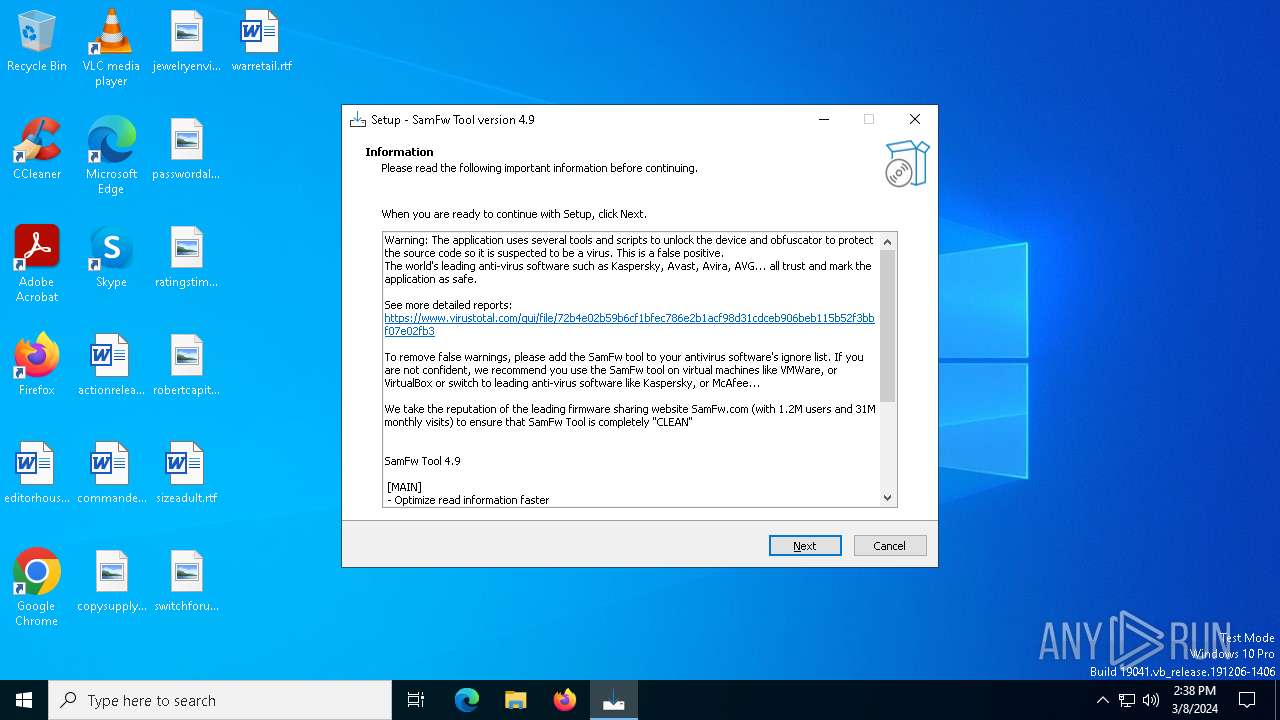Screen dimensions: 1280x720
Task: Open Firefox from the taskbar
Action: 565,700
